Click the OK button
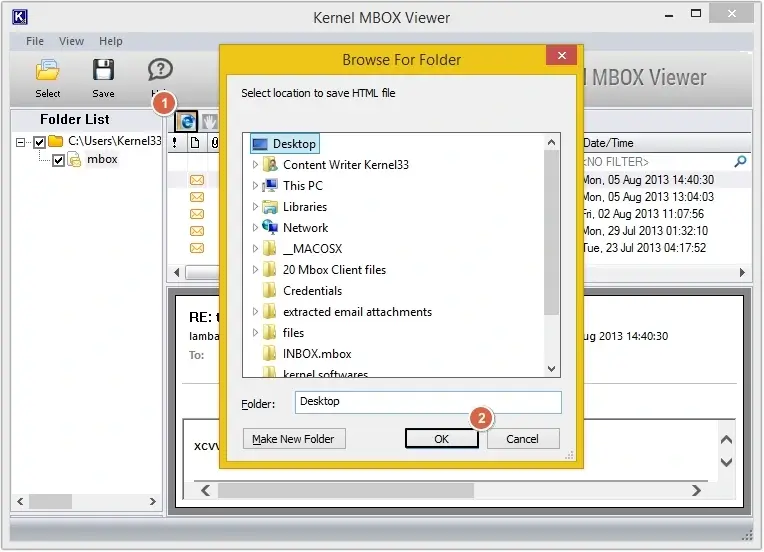Screen dimensions: 764x552 tap(441, 439)
